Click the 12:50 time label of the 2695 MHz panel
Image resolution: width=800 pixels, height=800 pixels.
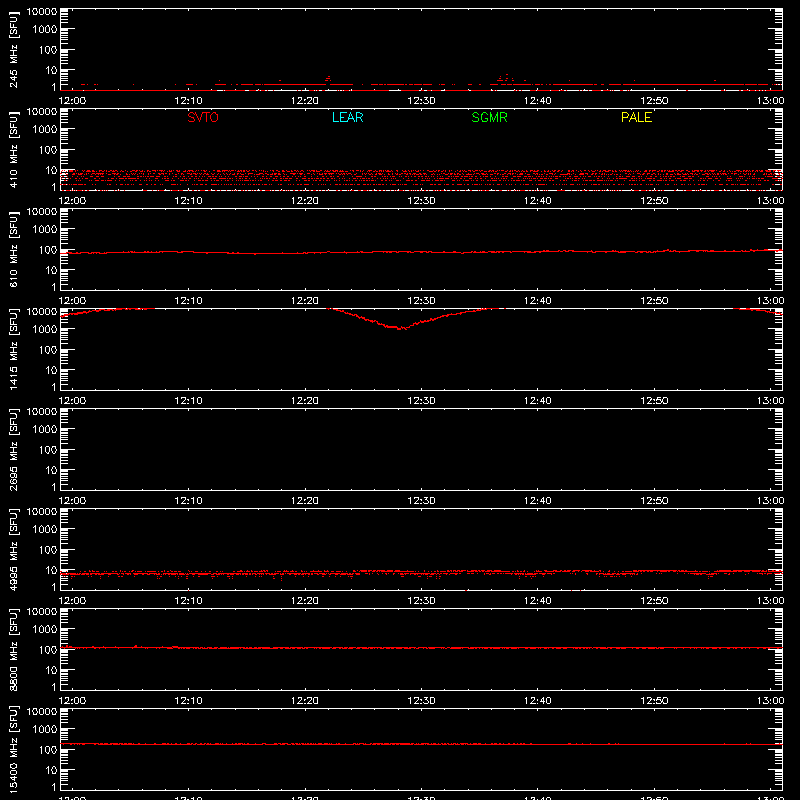tap(654, 501)
